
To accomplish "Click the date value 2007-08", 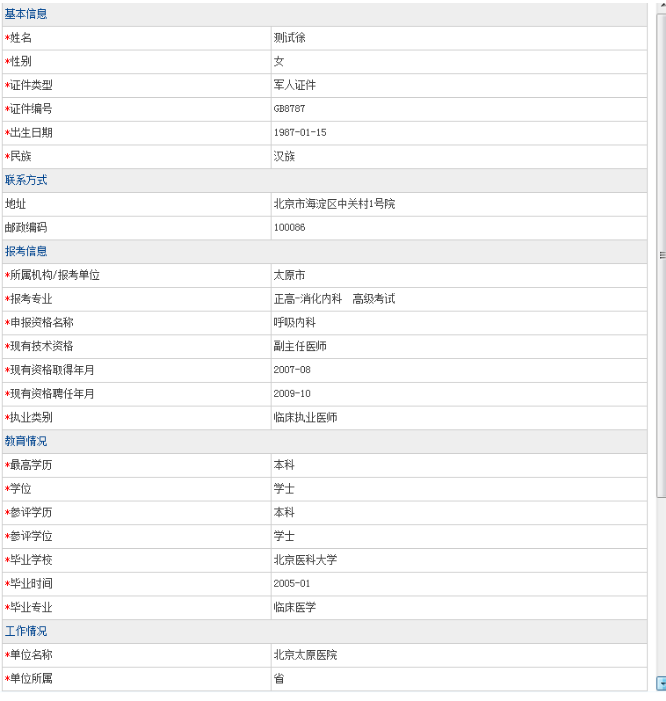I will point(292,370).
